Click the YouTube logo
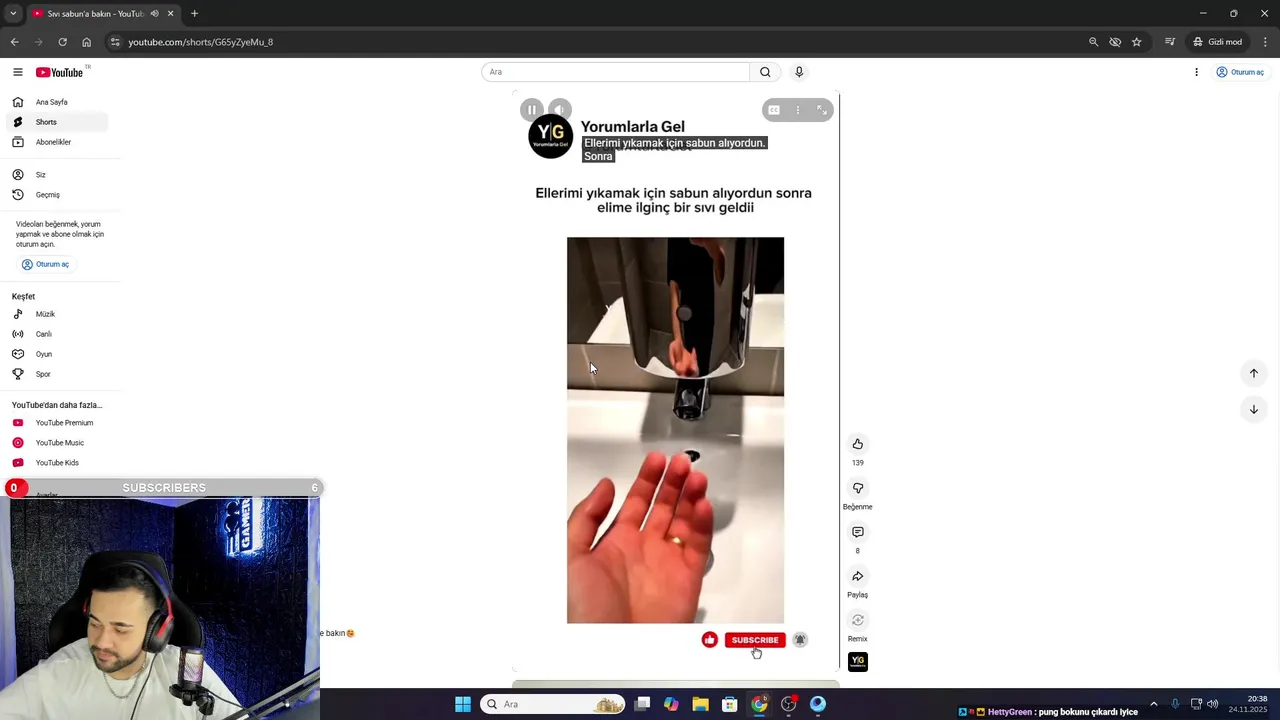This screenshot has height=720, width=1280. pos(60,72)
